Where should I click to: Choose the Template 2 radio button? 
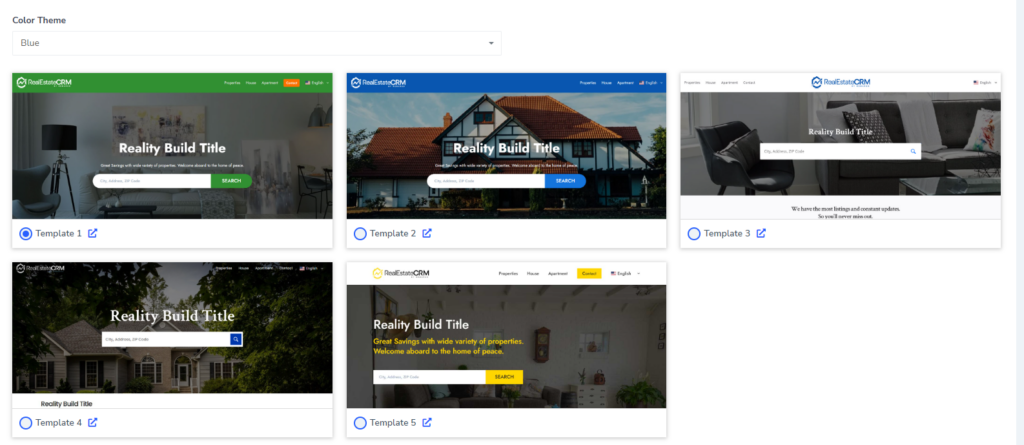360,233
